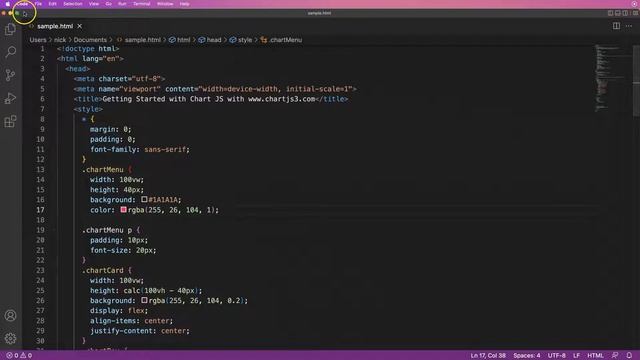Open the Code menu
Image resolution: width=640 pixels, height=360 pixels.
point(22,4)
